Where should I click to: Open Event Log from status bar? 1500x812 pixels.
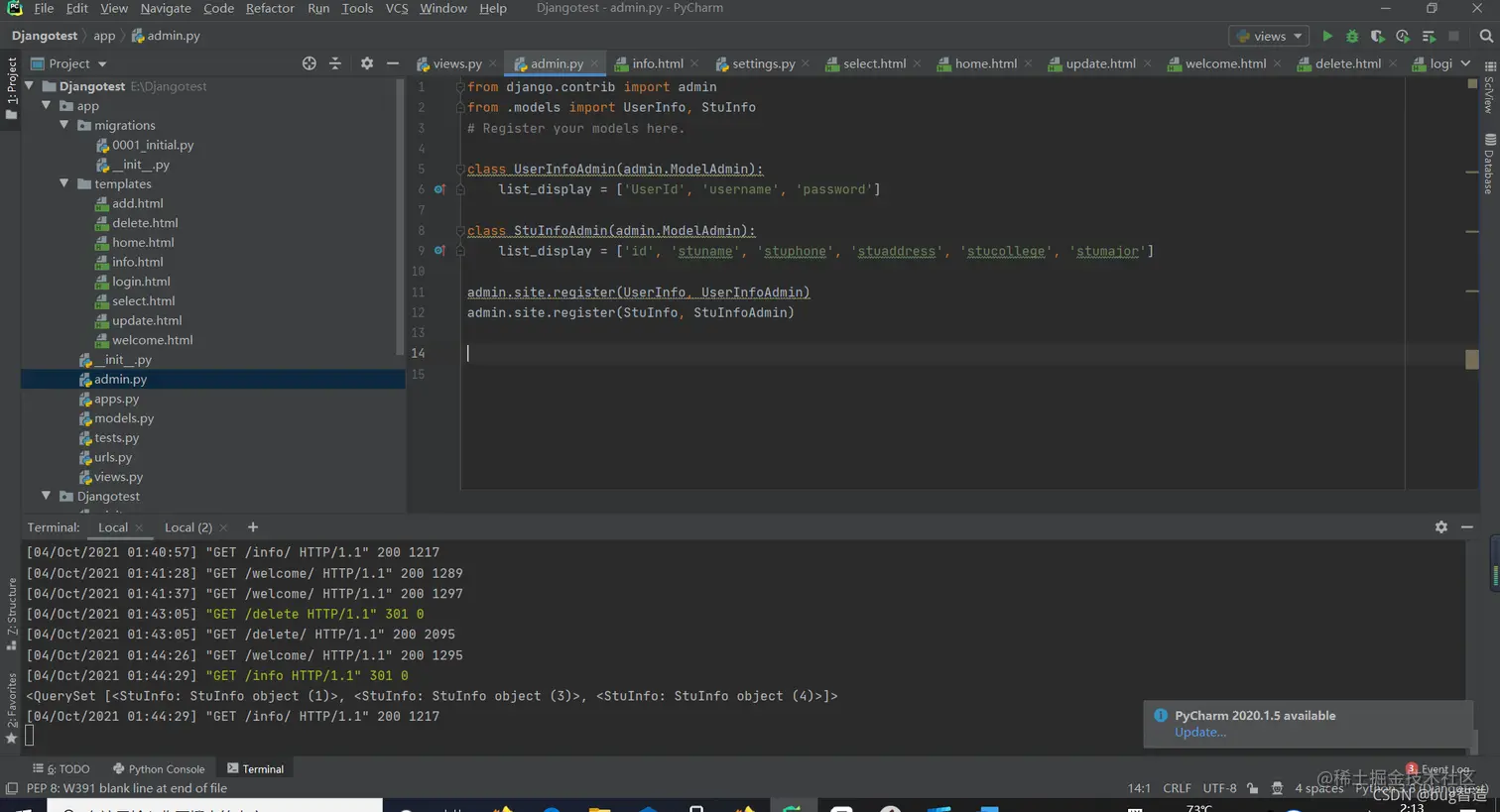1438,769
